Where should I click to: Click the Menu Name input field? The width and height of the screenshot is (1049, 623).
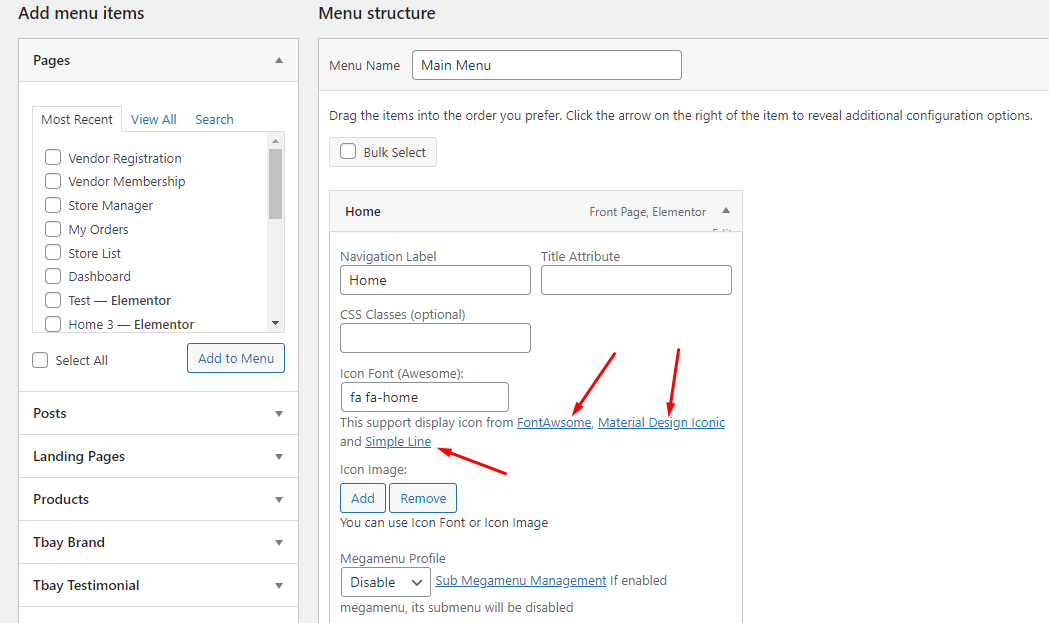pos(547,65)
